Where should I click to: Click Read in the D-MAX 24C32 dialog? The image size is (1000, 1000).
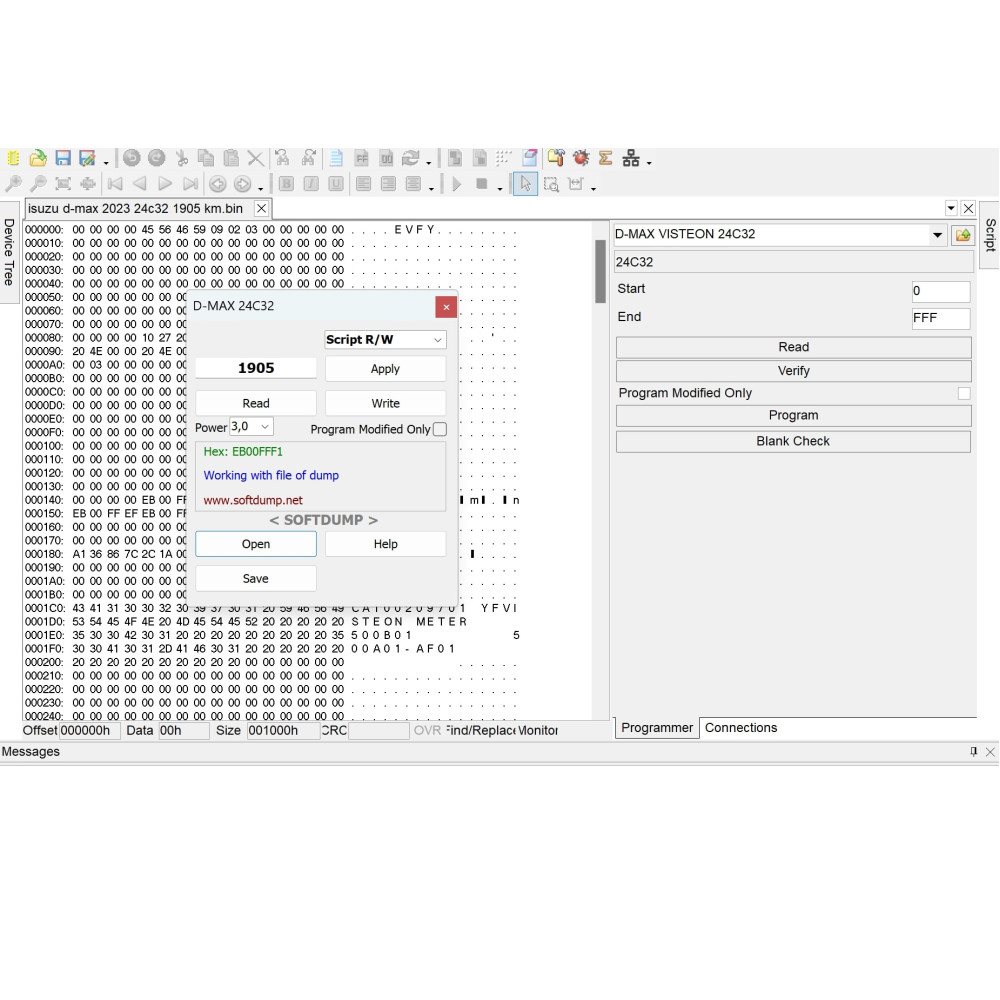tap(256, 403)
